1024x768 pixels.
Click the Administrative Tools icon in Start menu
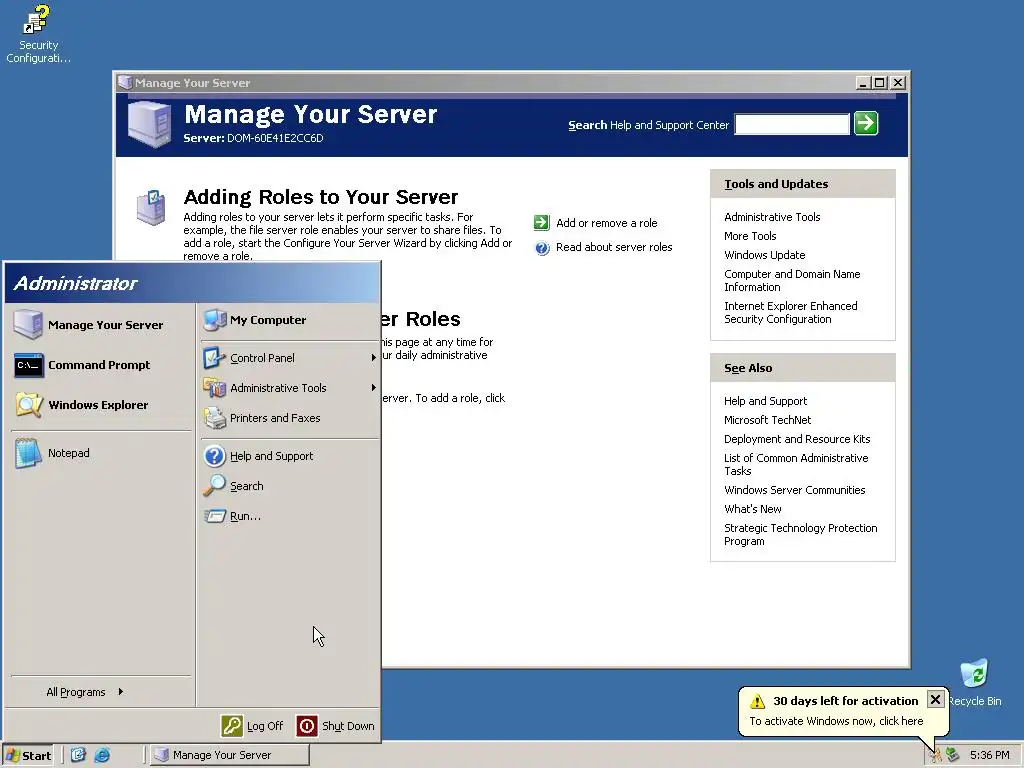click(x=214, y=388)
